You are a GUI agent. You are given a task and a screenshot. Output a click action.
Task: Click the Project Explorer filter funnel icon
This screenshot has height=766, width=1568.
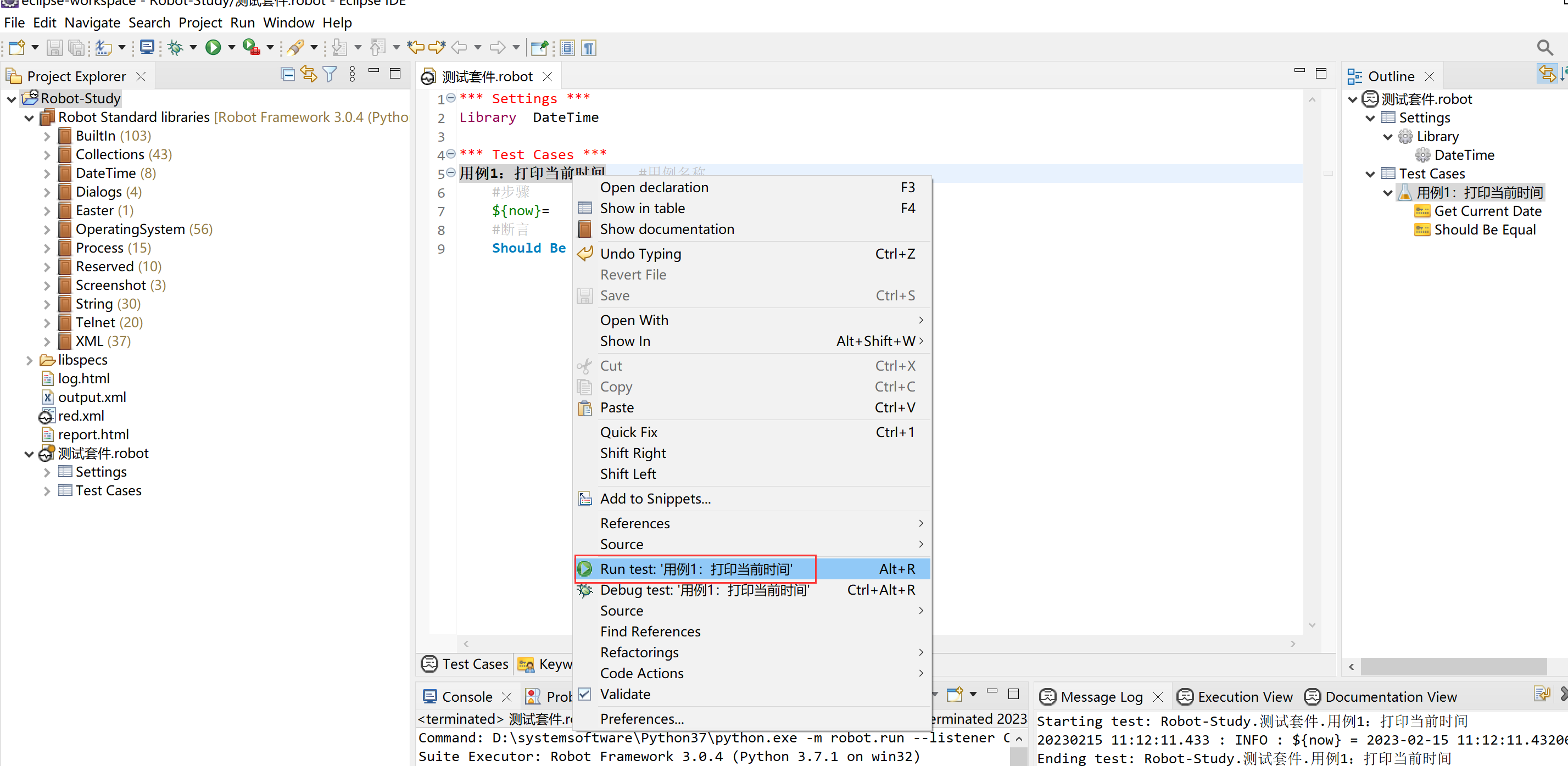click(330, 75)
